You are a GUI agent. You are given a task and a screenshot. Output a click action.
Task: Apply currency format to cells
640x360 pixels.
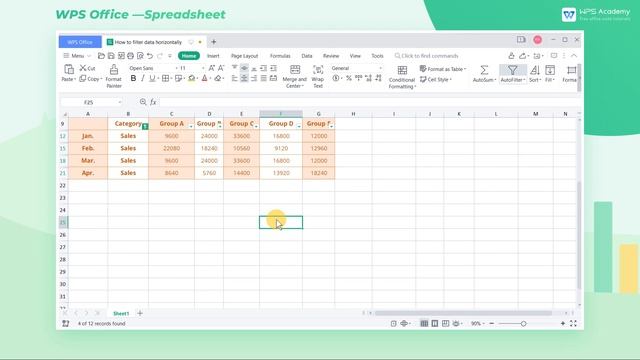pos(336,78)
